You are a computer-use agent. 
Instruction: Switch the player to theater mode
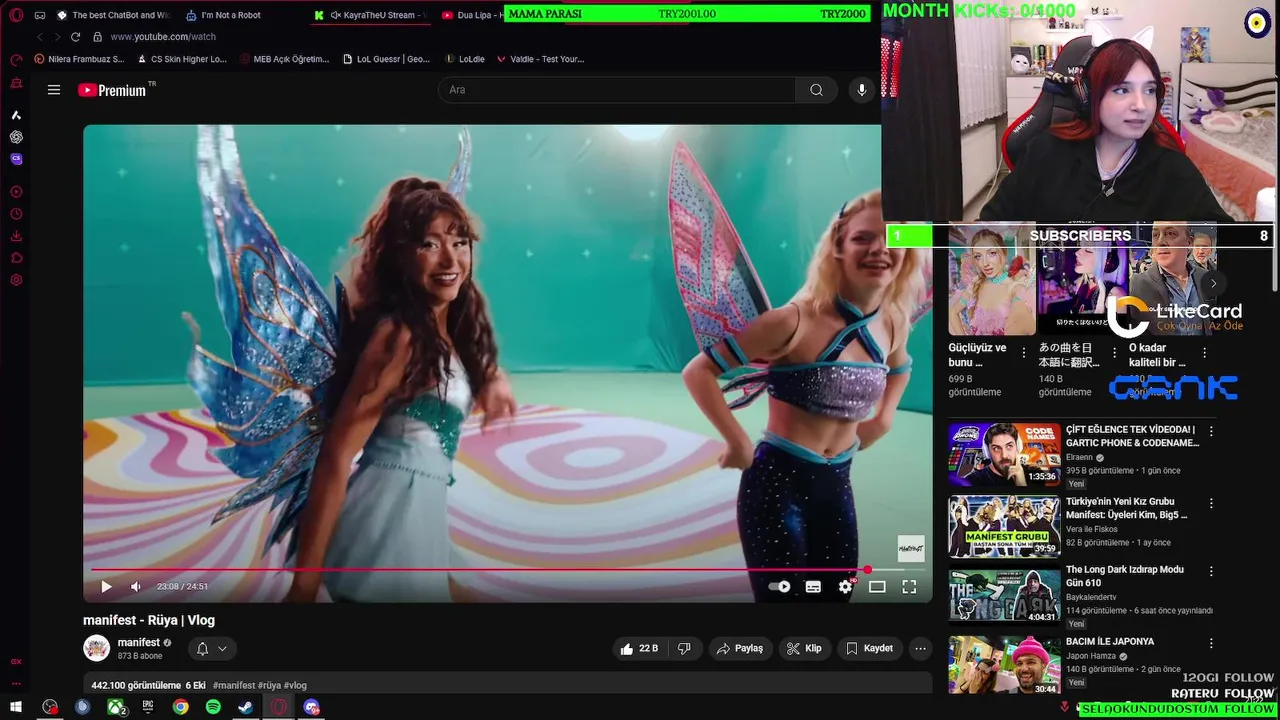pyautogui.click(x=877, y=587)
